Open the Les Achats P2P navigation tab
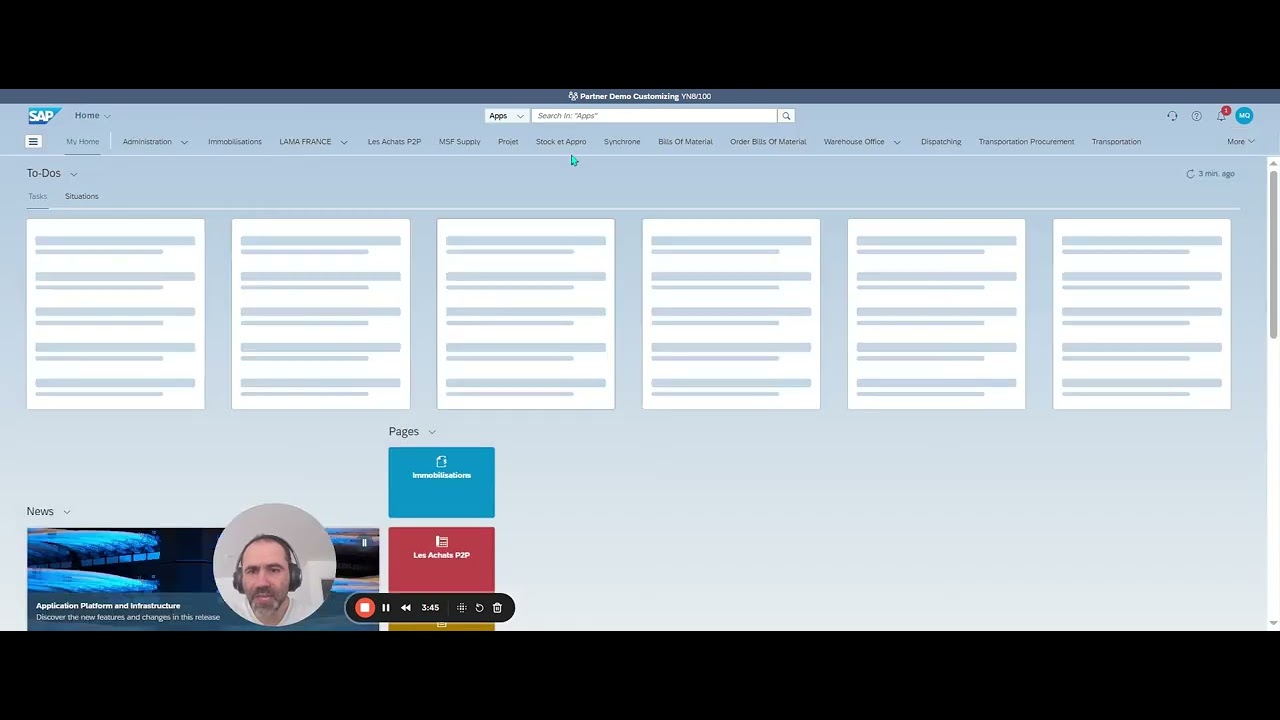 tap(394, 142)
